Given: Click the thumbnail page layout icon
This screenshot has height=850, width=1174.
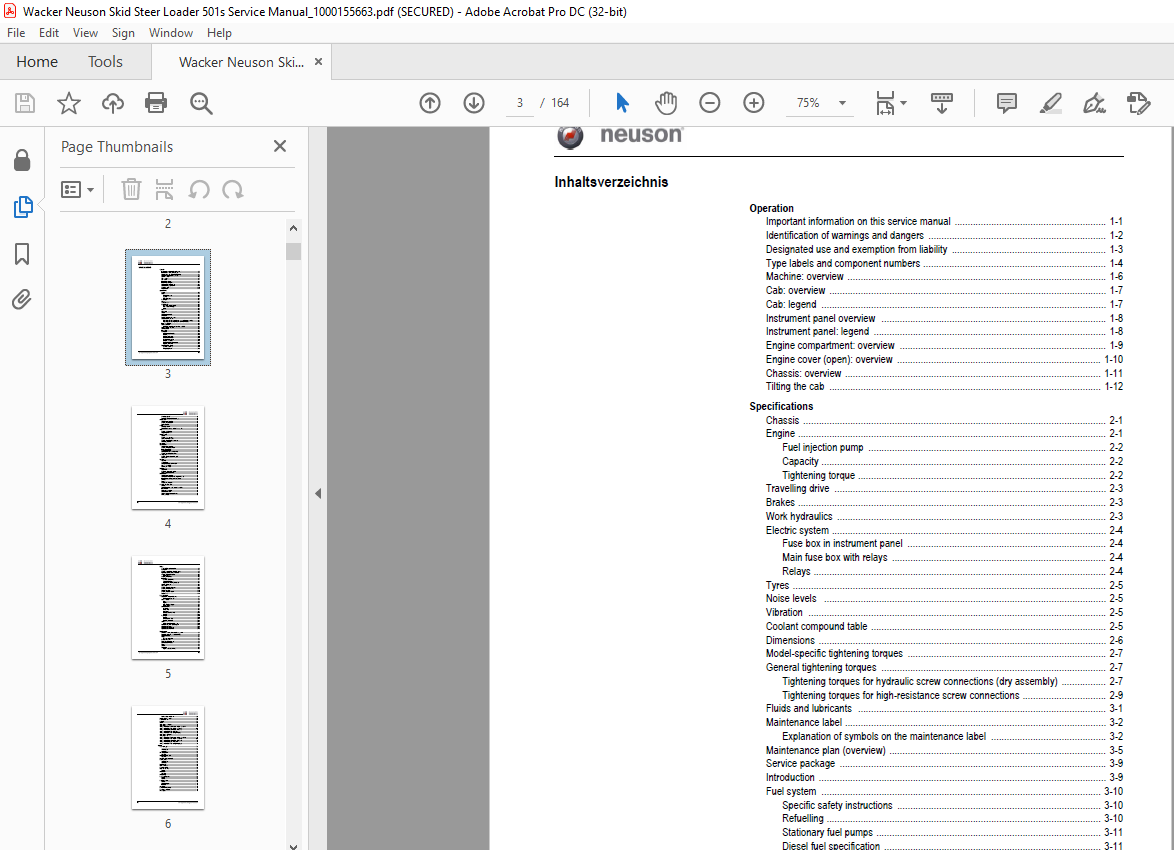Looking at the screenshot, I should pos(164,189).
